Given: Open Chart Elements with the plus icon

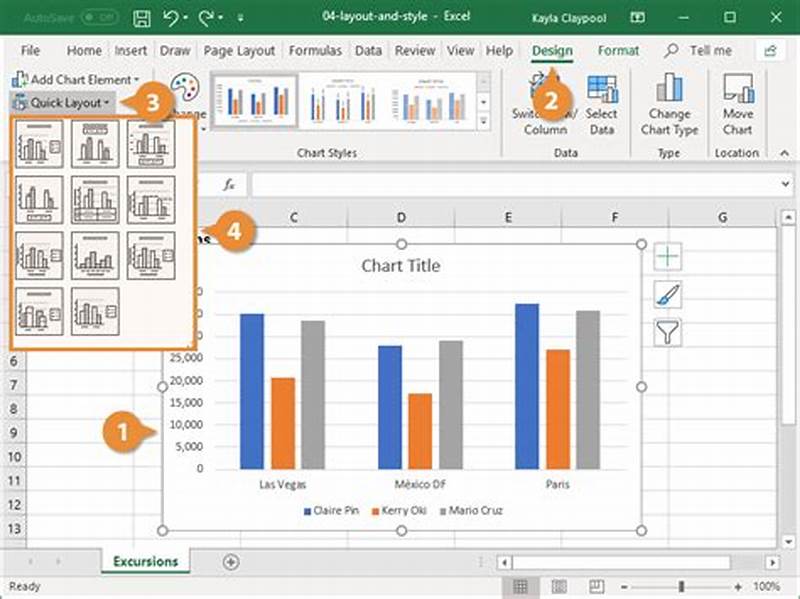Looking at the screenshot, I should click(668, 257).
